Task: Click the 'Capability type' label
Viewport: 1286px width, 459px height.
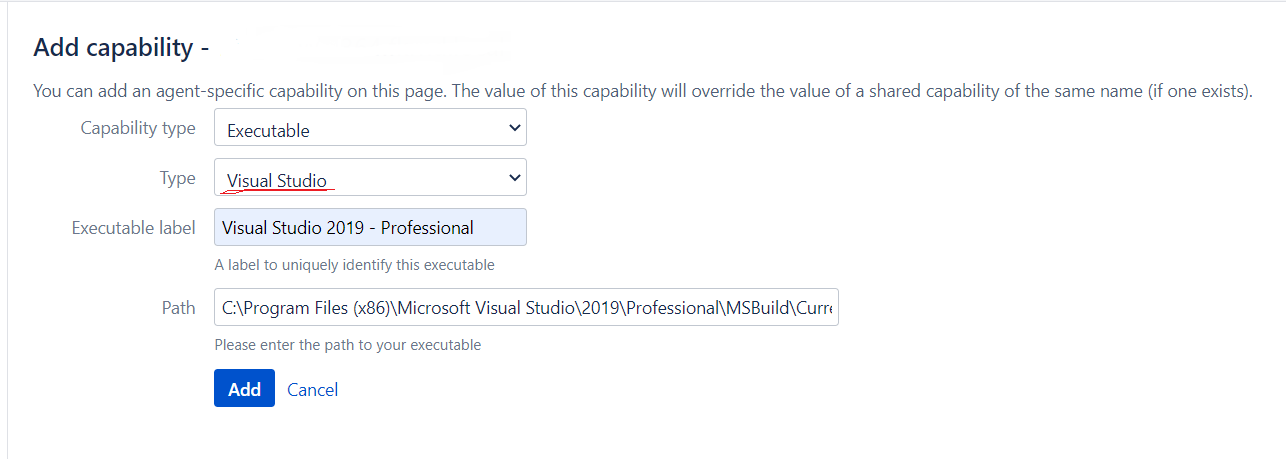Action: pos(138,128)
